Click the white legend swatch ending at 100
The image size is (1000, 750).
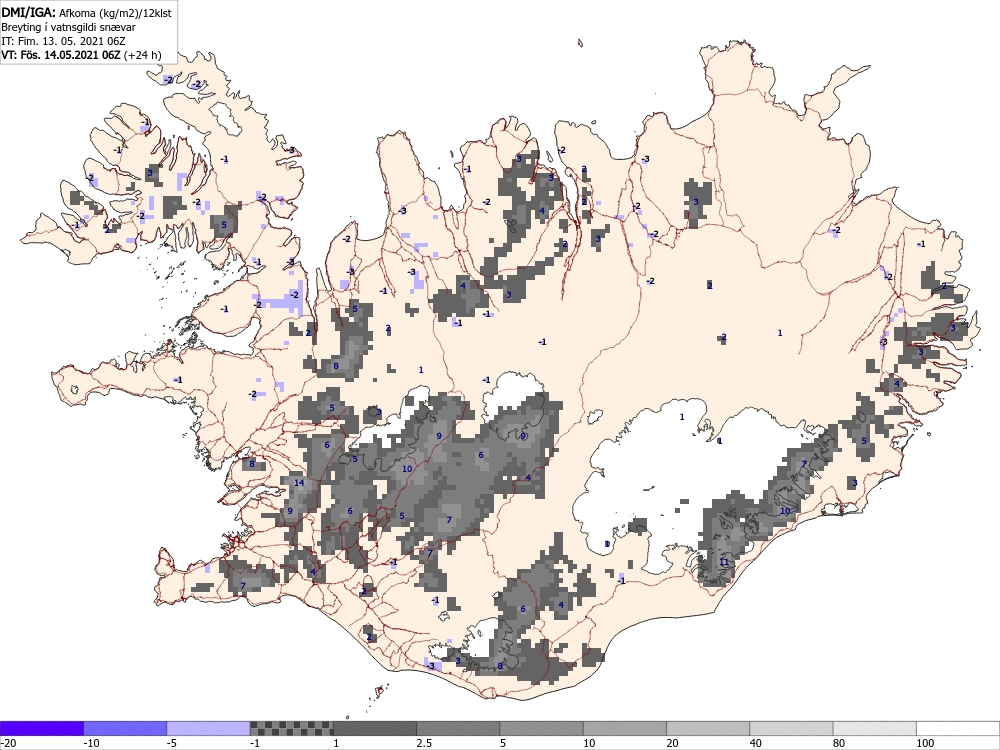pos(958,728)
